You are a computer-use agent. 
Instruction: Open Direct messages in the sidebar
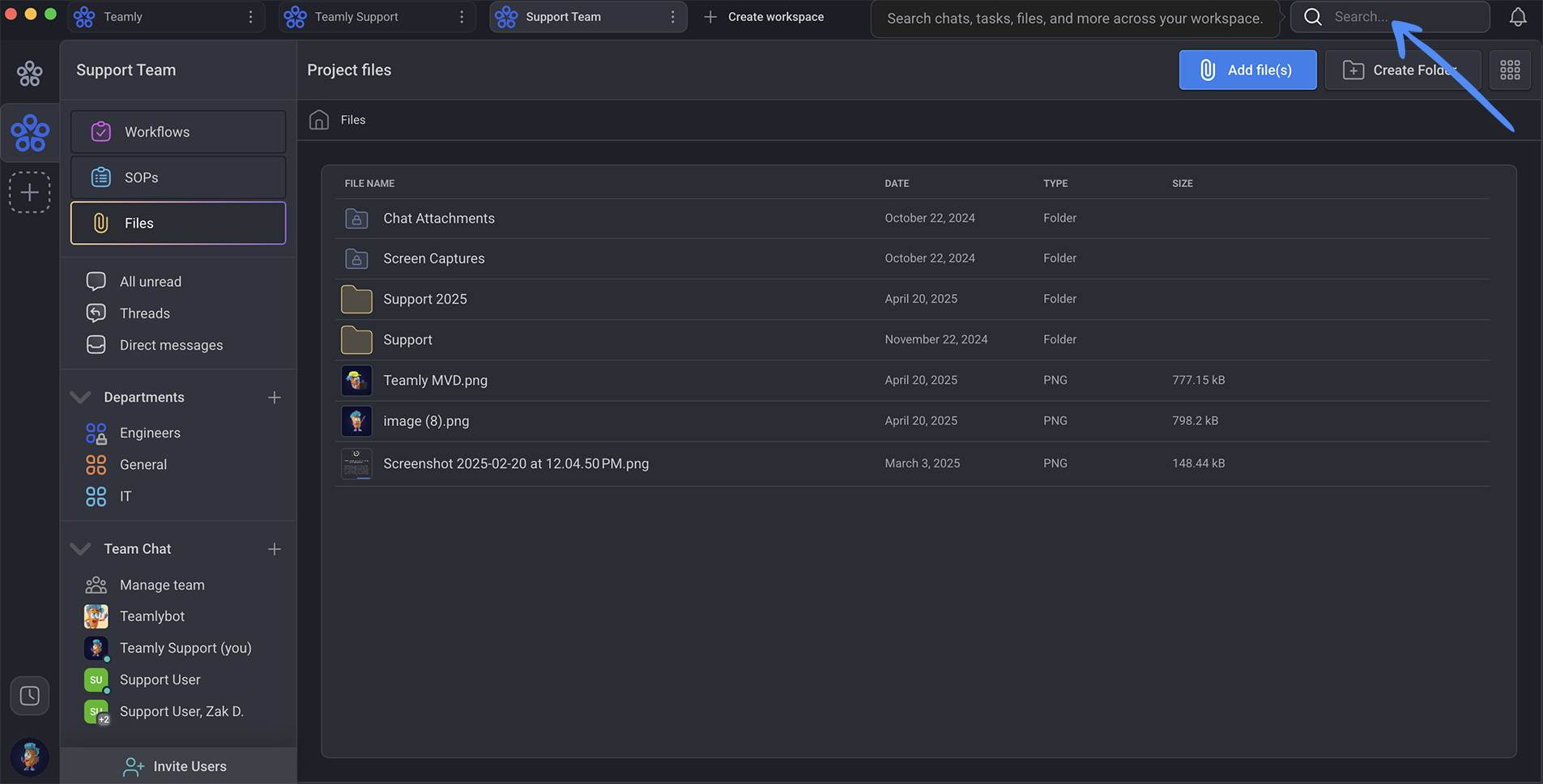(x=171, y=345)
